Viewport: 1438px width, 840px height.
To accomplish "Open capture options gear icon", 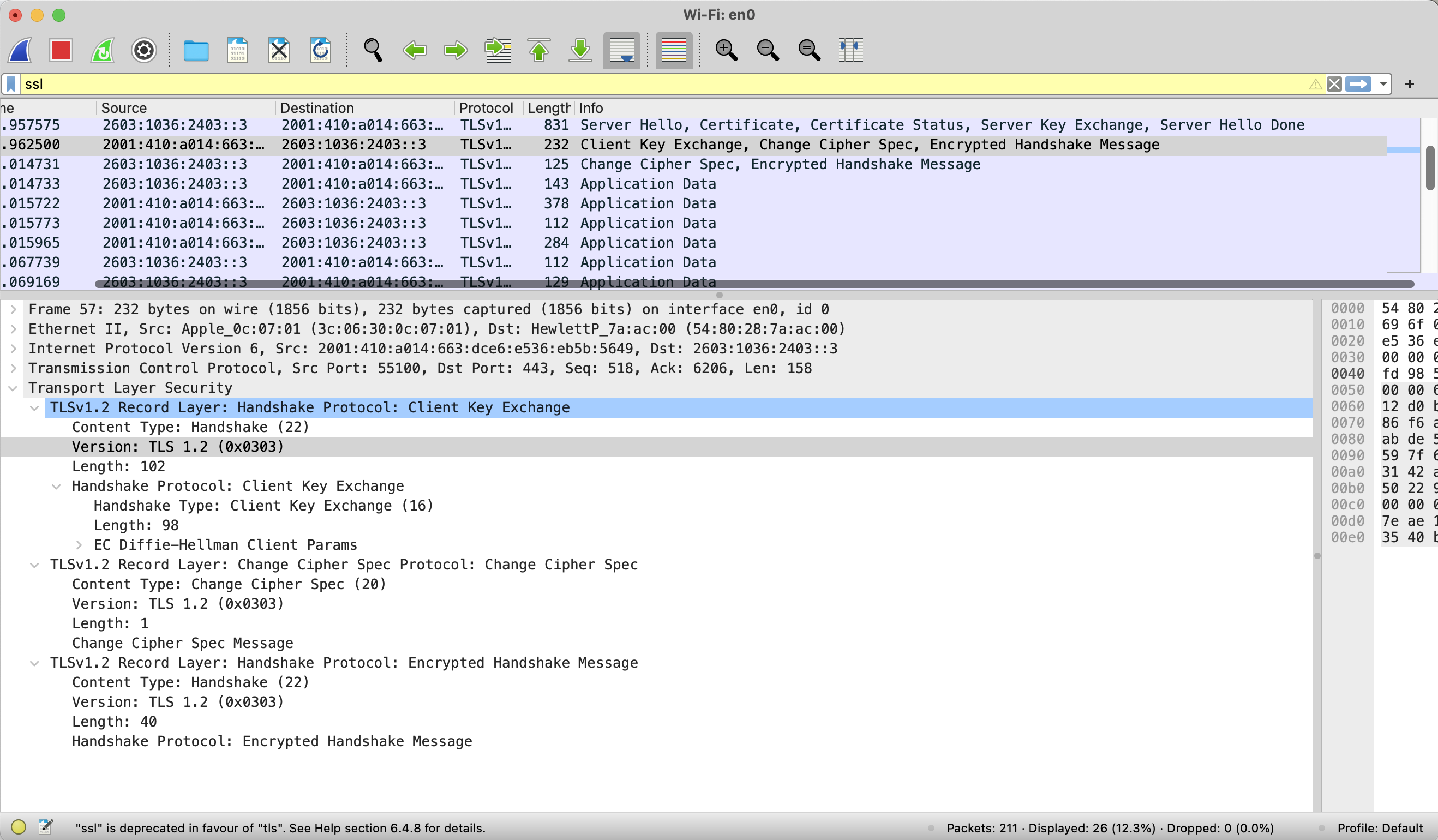I will (x=144, y=50).
